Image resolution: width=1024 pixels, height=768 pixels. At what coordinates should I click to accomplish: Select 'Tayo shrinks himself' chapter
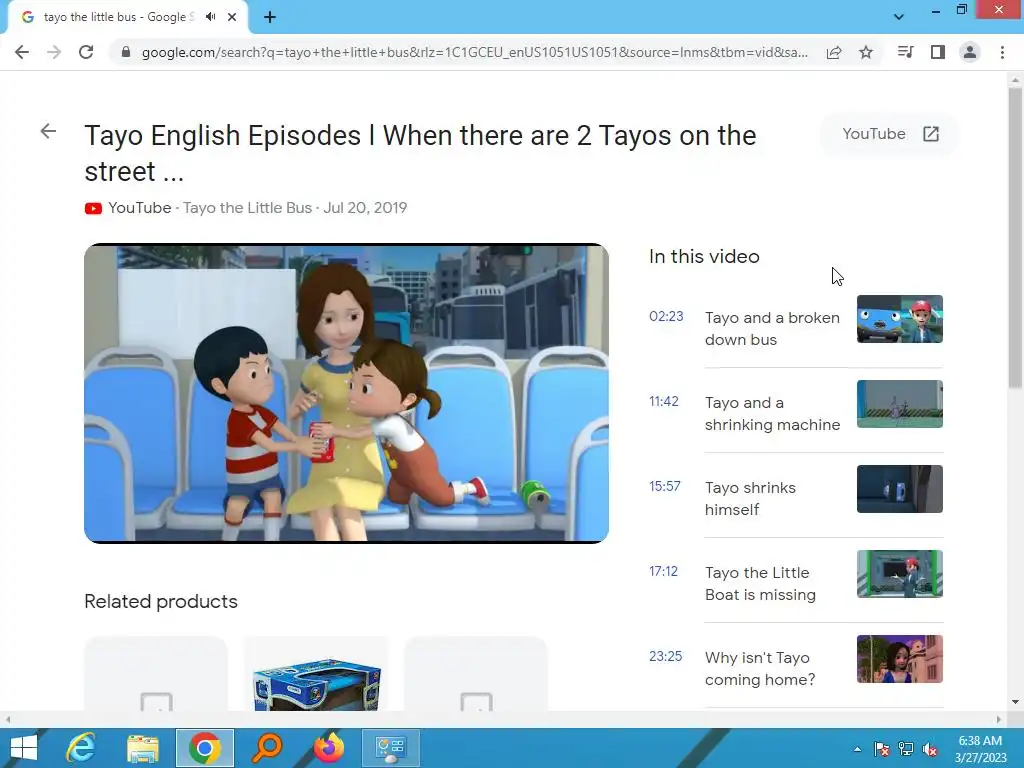(x=750, y=498)
